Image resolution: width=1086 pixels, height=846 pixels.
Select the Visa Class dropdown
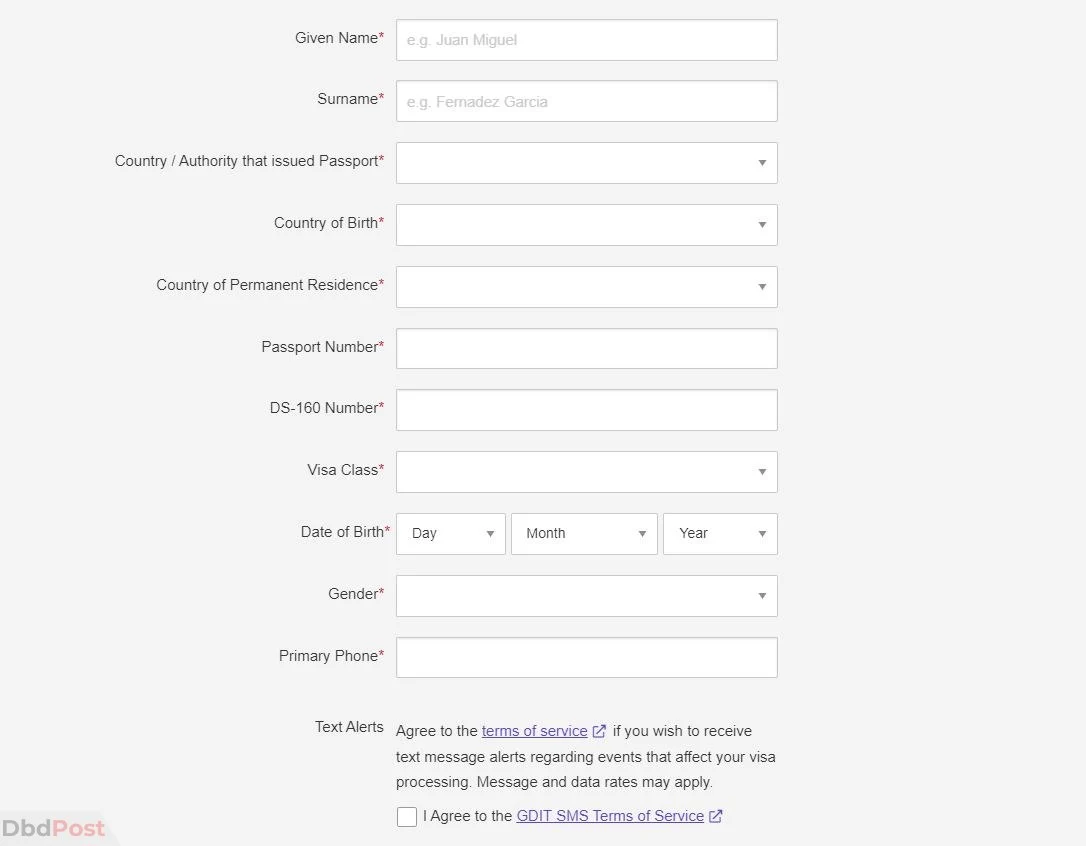[587, 472]
